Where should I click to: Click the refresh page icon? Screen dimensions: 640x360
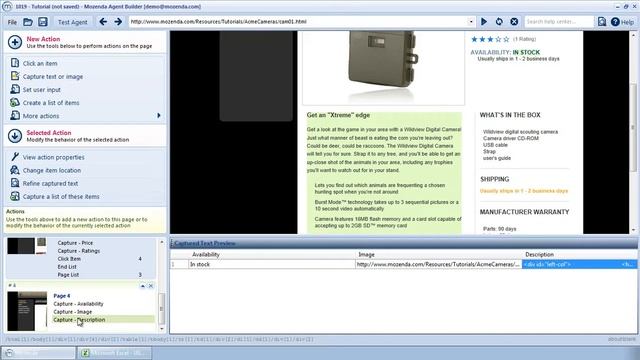499,22
